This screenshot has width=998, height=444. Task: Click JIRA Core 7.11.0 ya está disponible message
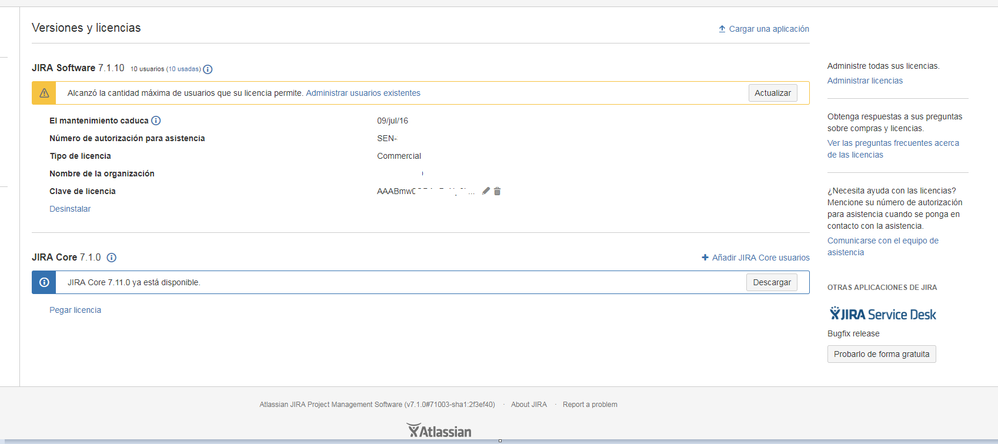coord(134,282)
